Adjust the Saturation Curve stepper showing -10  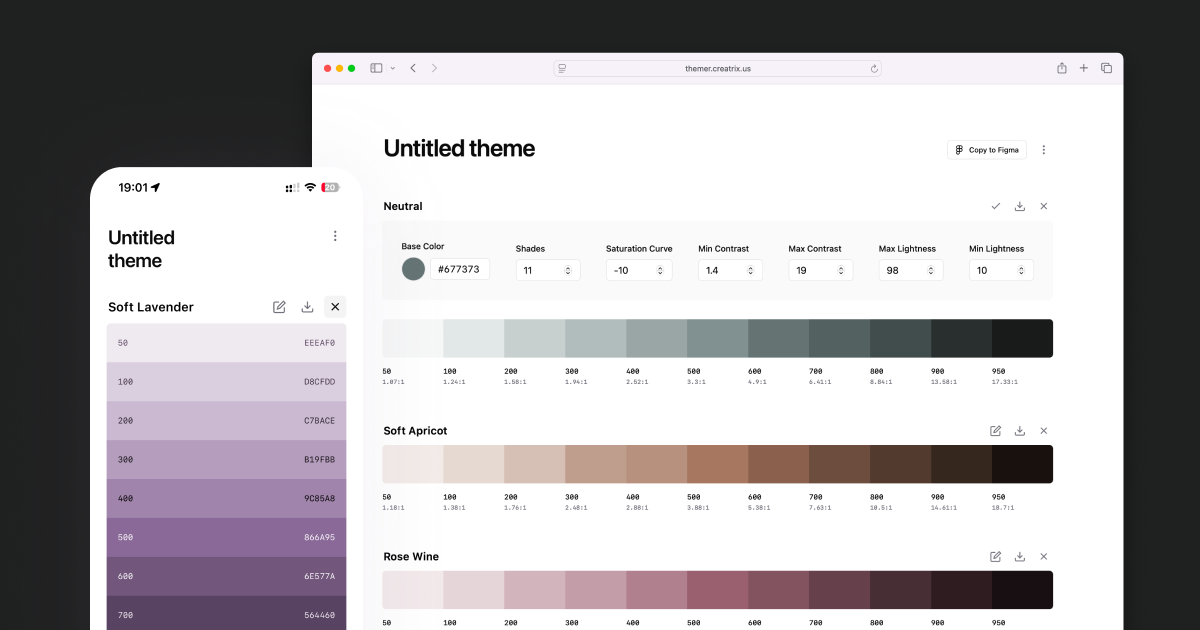coord(639,270)
